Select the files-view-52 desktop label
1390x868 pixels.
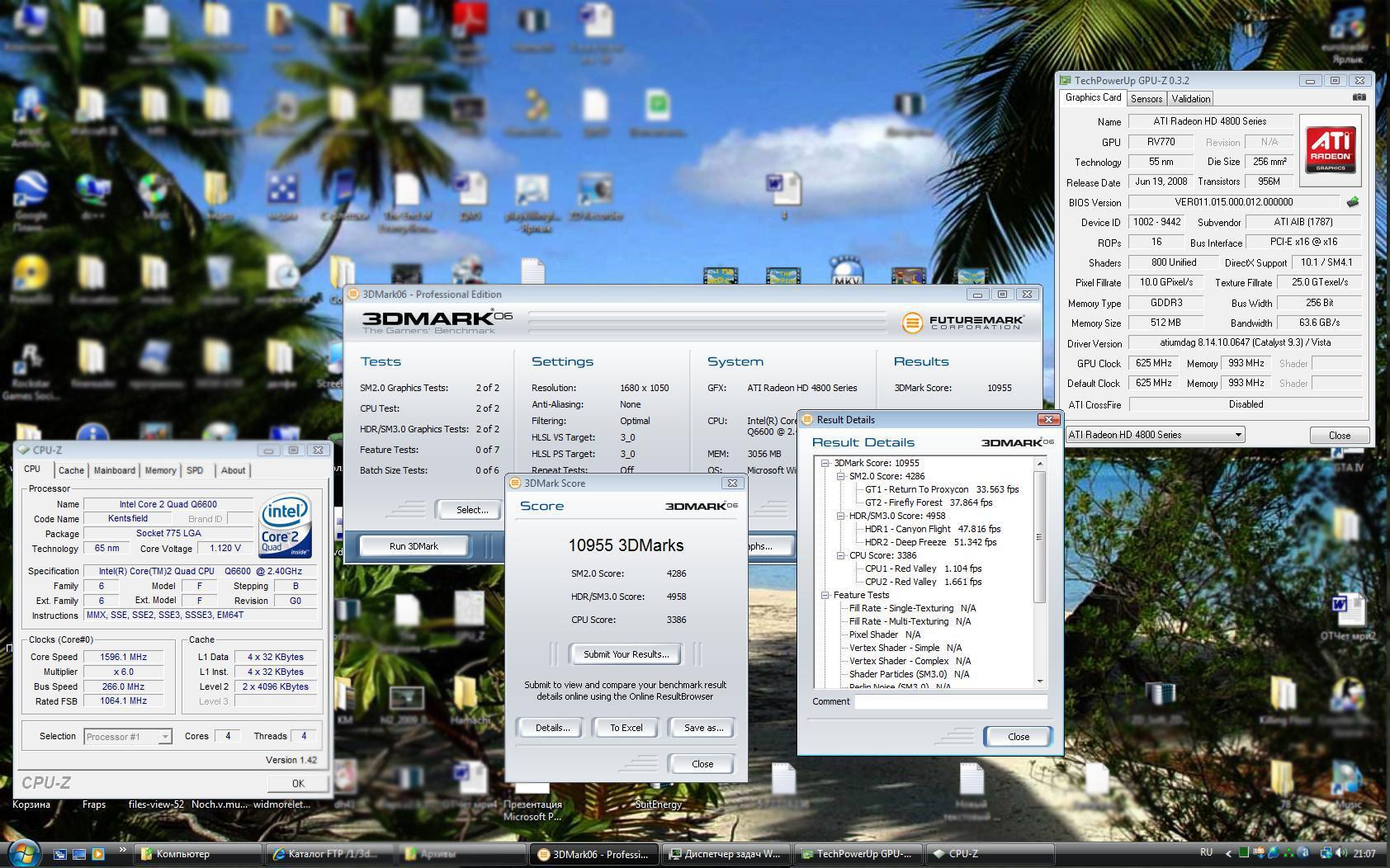(156, 804)
